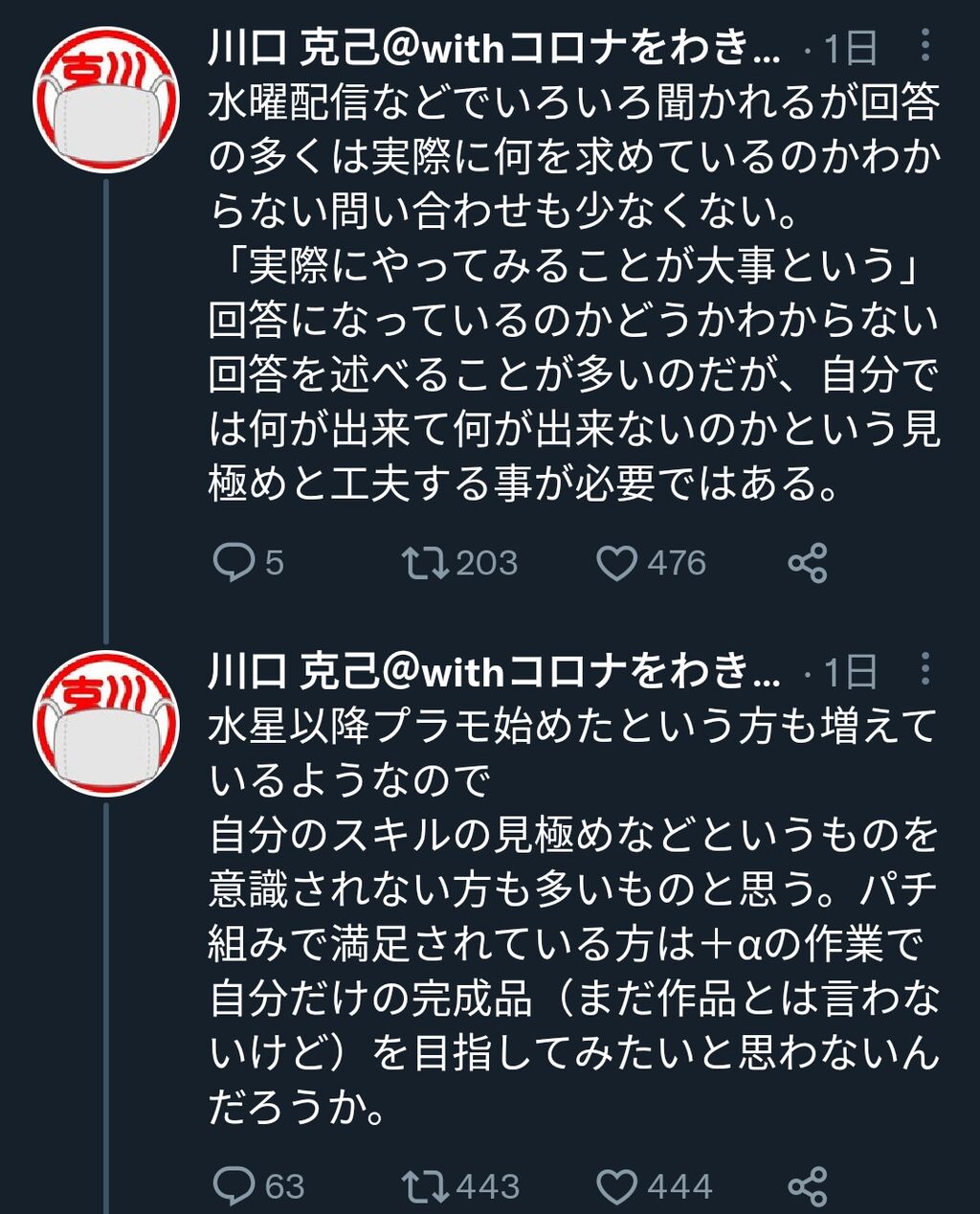980x1214 pixels.
Task: Open profile avatar of second tweet
Action: tap(105, 724)
